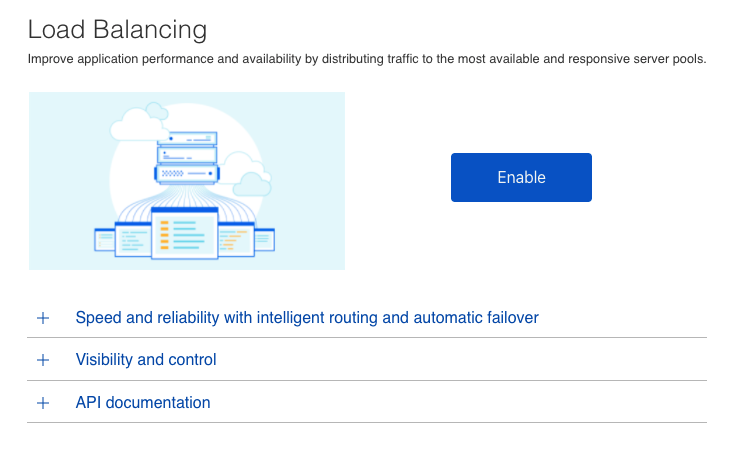This screenshot has height=472, width=747.
Task: Click the description text about distributing traffic
Action: click(367, 59)
